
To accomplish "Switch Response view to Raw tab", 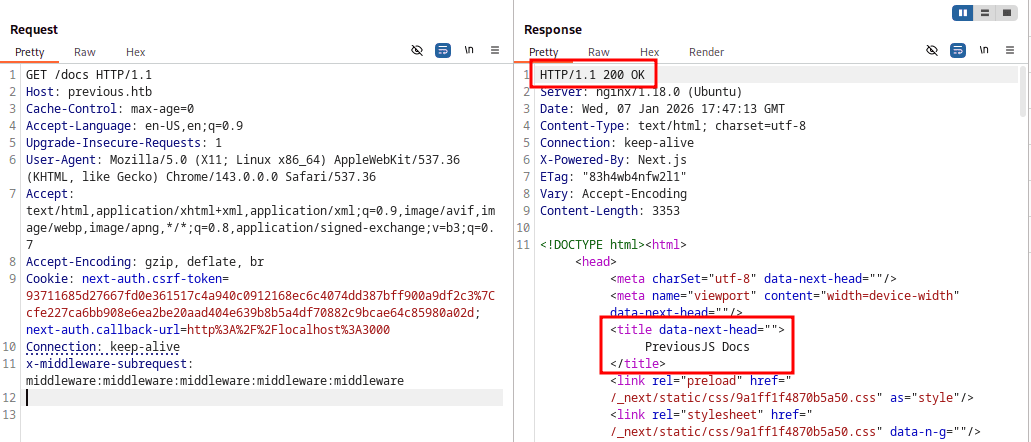I will (x=599, y=52).
